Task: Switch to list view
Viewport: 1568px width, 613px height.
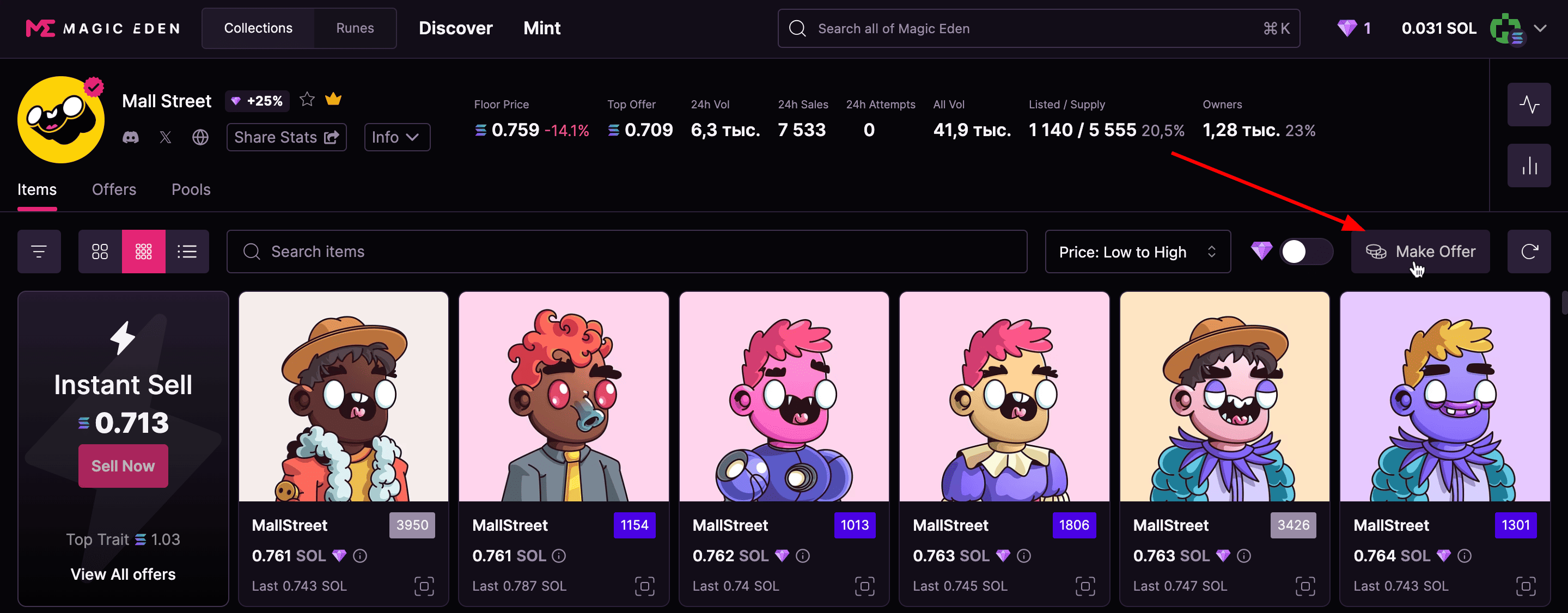Action: click(x=187, y=252)
